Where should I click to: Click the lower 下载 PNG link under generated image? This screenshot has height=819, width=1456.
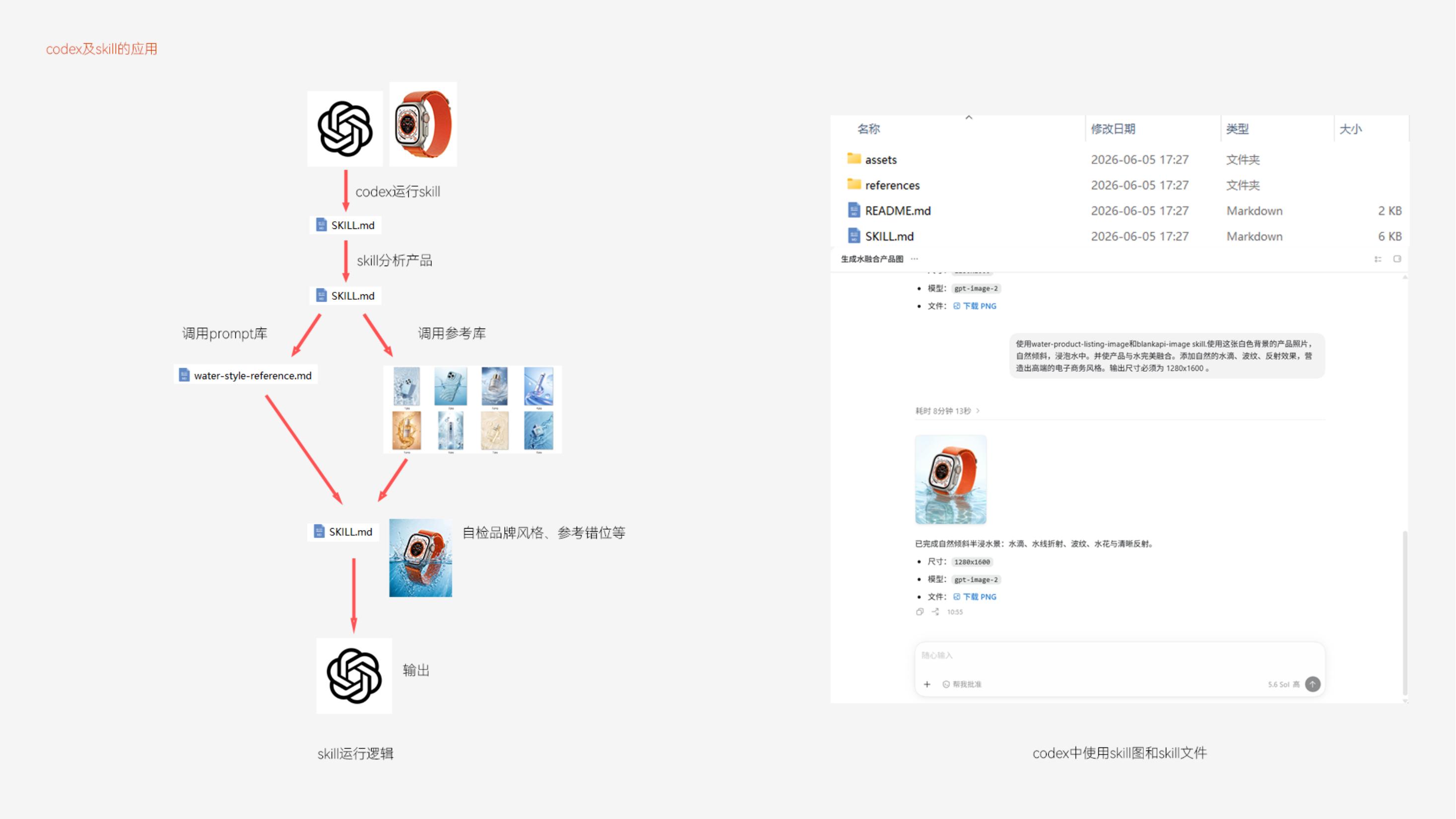pyautogui.click(x=975, y=596)
